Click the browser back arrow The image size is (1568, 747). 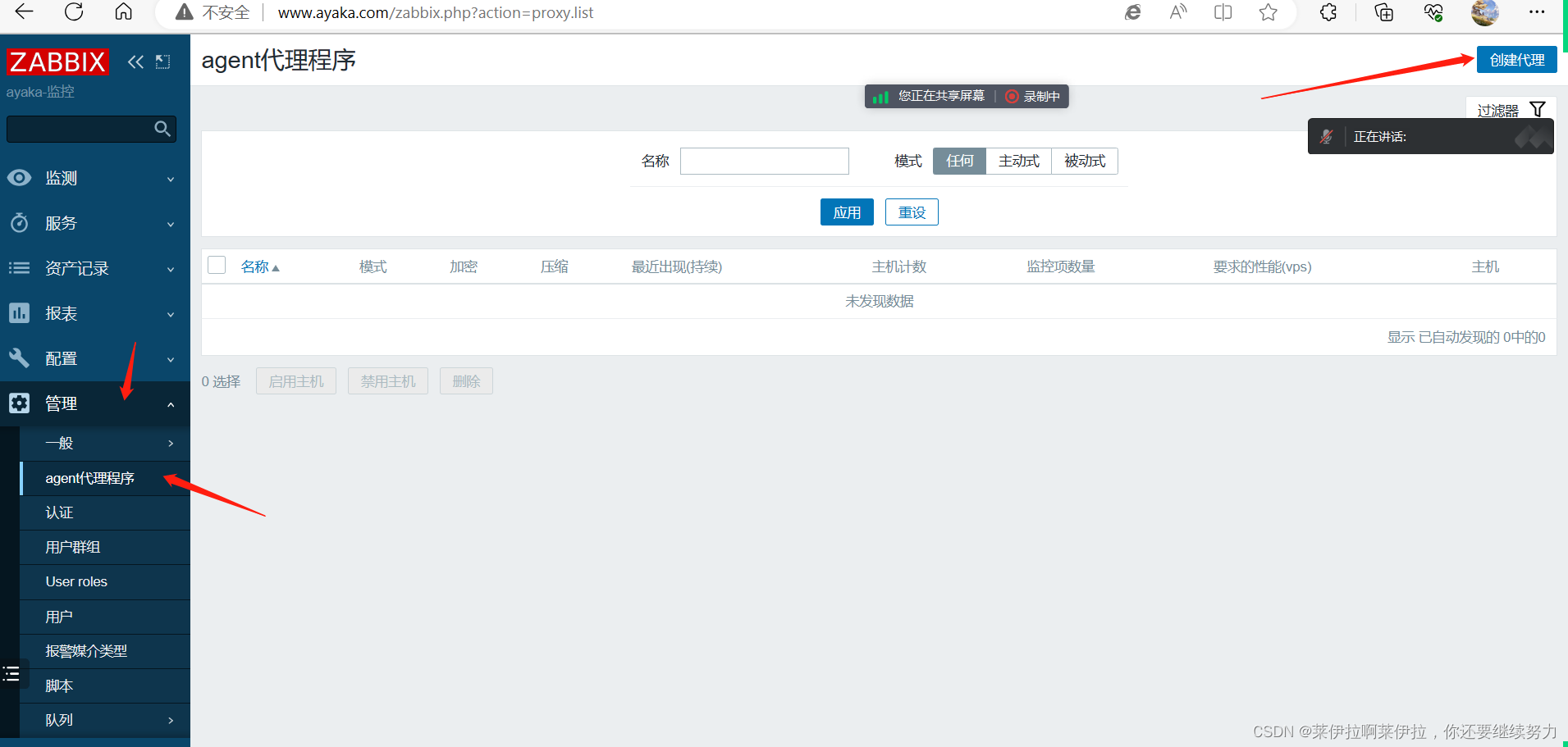tap(25, 12)
